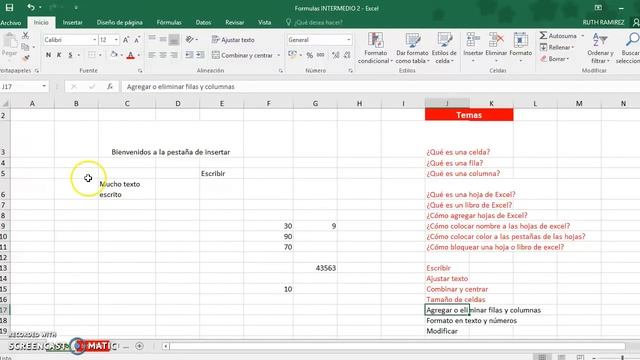Screen dimensions: 640x360
Task: Click the Save icon in the title bar
Action: (9, 7)
